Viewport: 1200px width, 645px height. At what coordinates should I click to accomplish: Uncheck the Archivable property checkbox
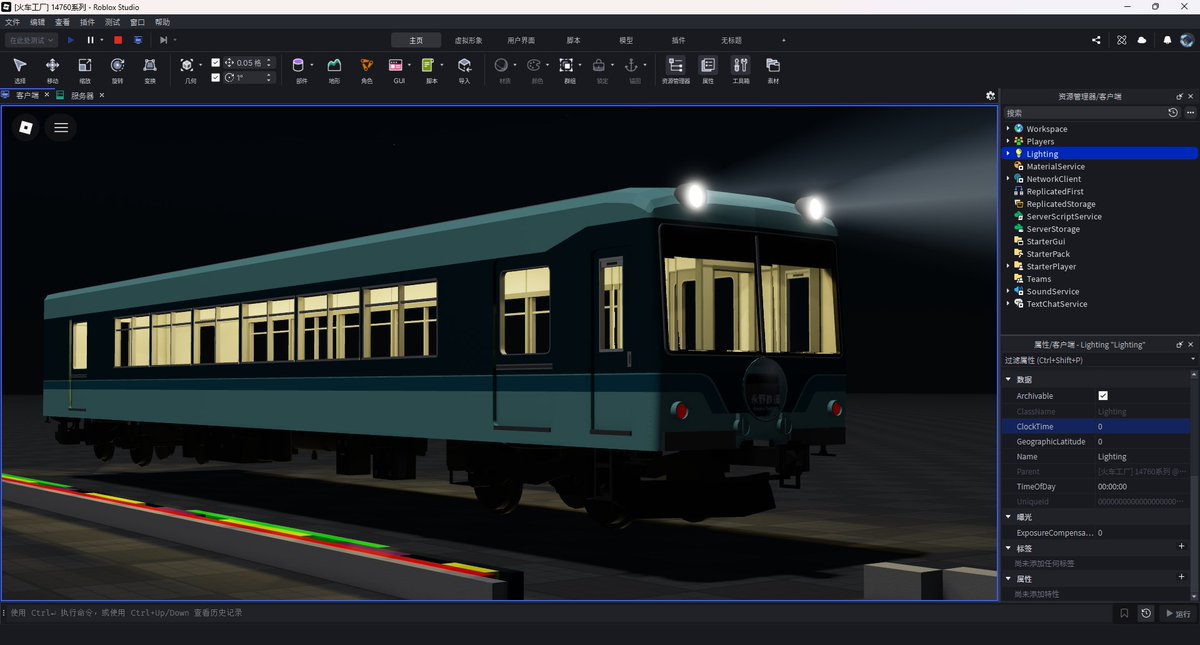tap(1103, 396)
